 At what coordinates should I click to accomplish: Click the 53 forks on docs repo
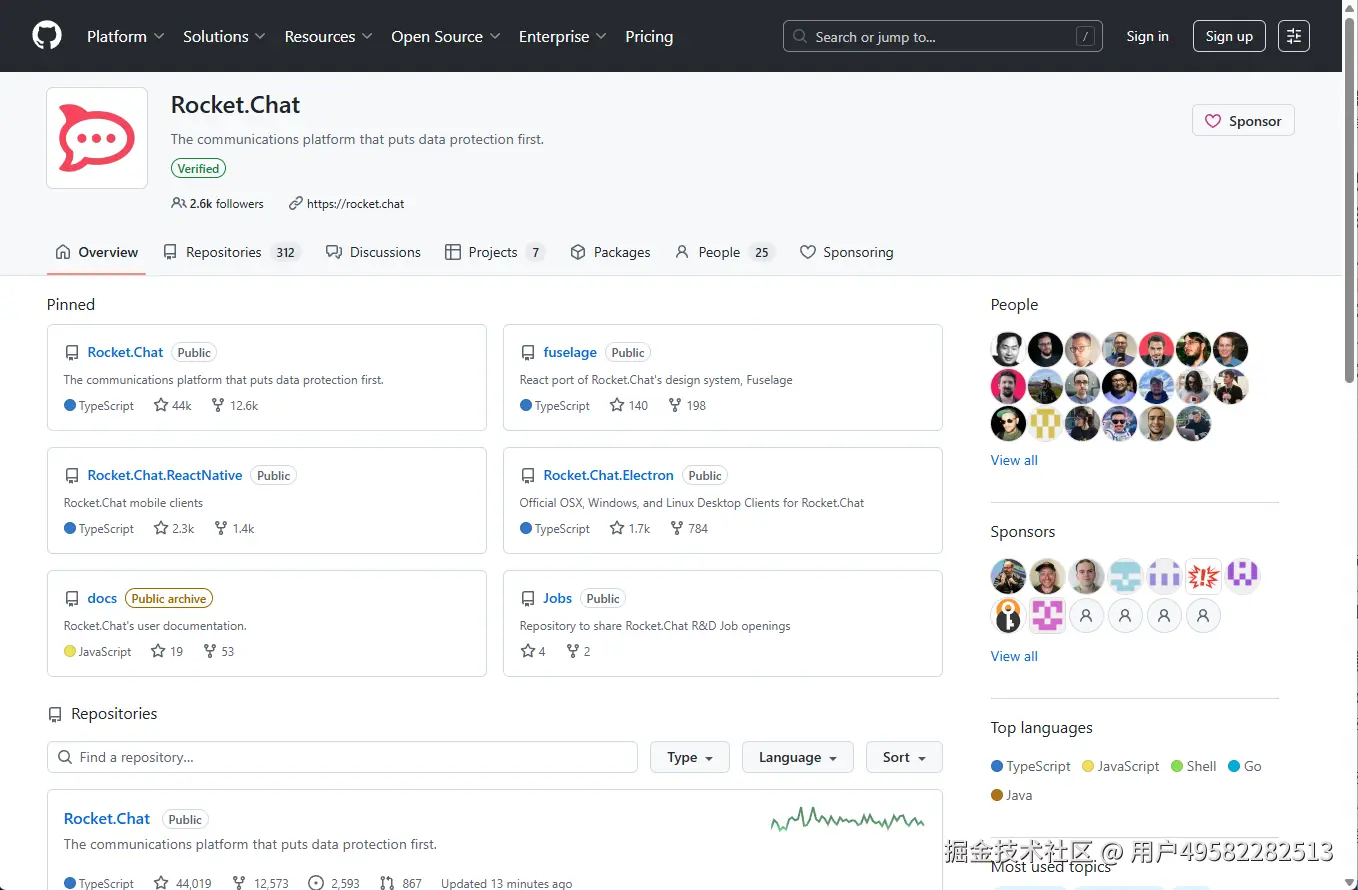coord(218,652)
